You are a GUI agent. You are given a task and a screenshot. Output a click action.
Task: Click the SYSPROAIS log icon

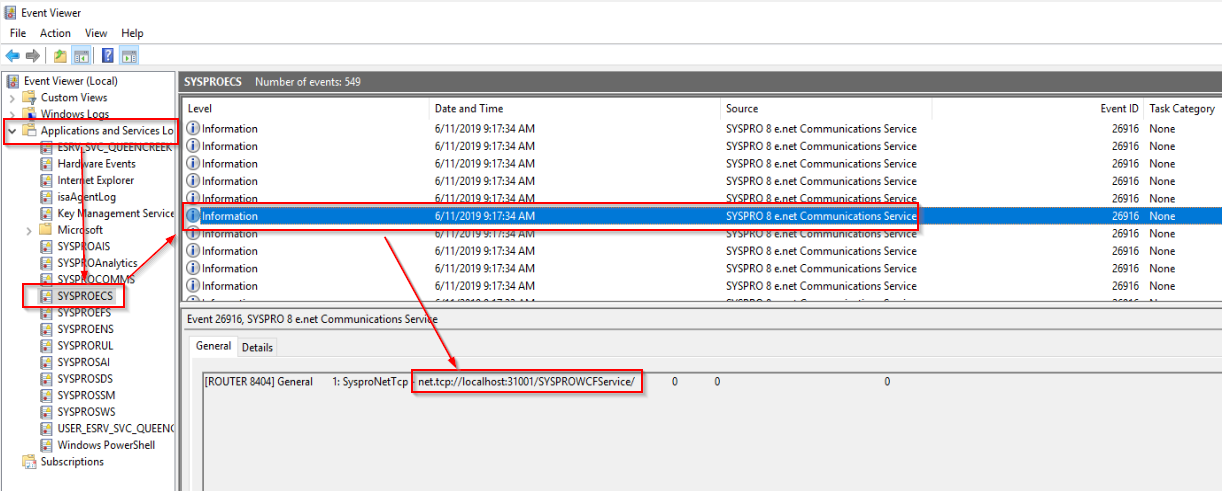click(x=46, y=247)
